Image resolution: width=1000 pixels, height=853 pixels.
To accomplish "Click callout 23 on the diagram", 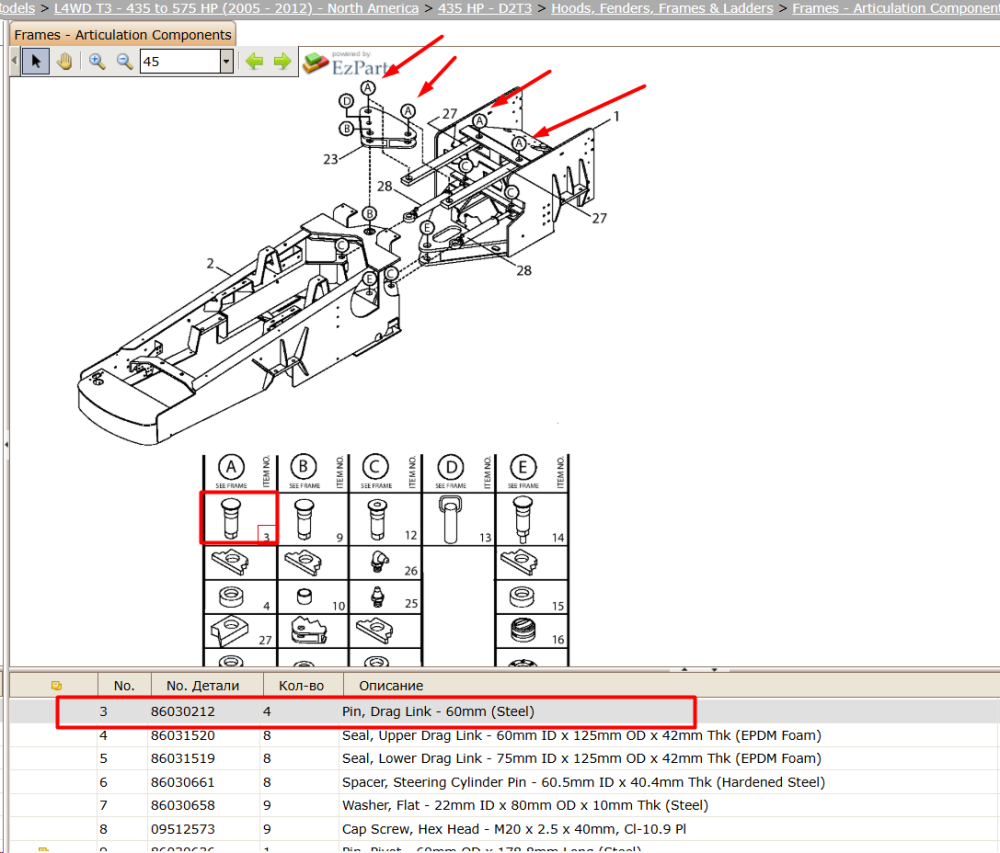I will pos(330,159).
